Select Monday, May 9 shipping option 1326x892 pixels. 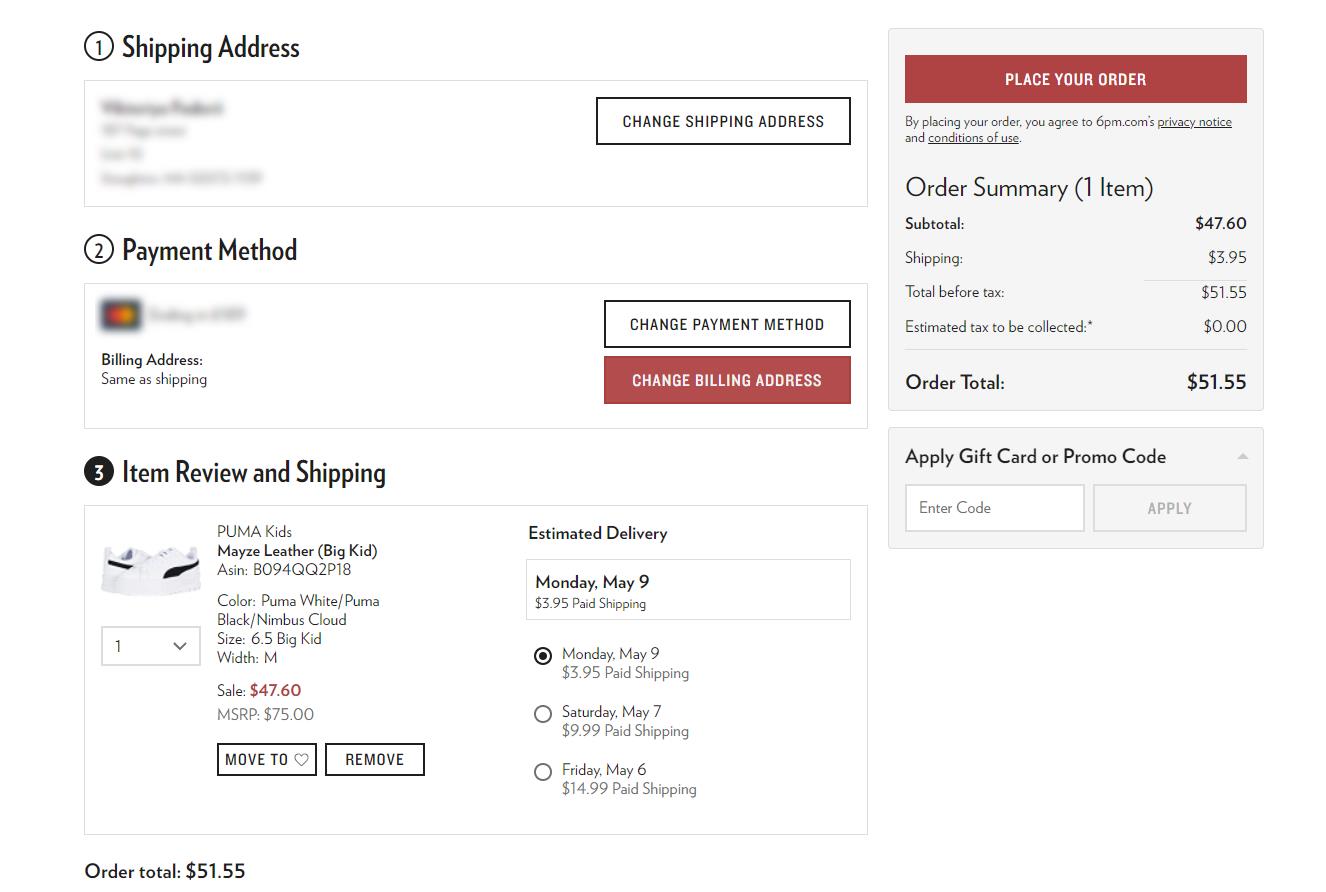(x=543, y=656)
